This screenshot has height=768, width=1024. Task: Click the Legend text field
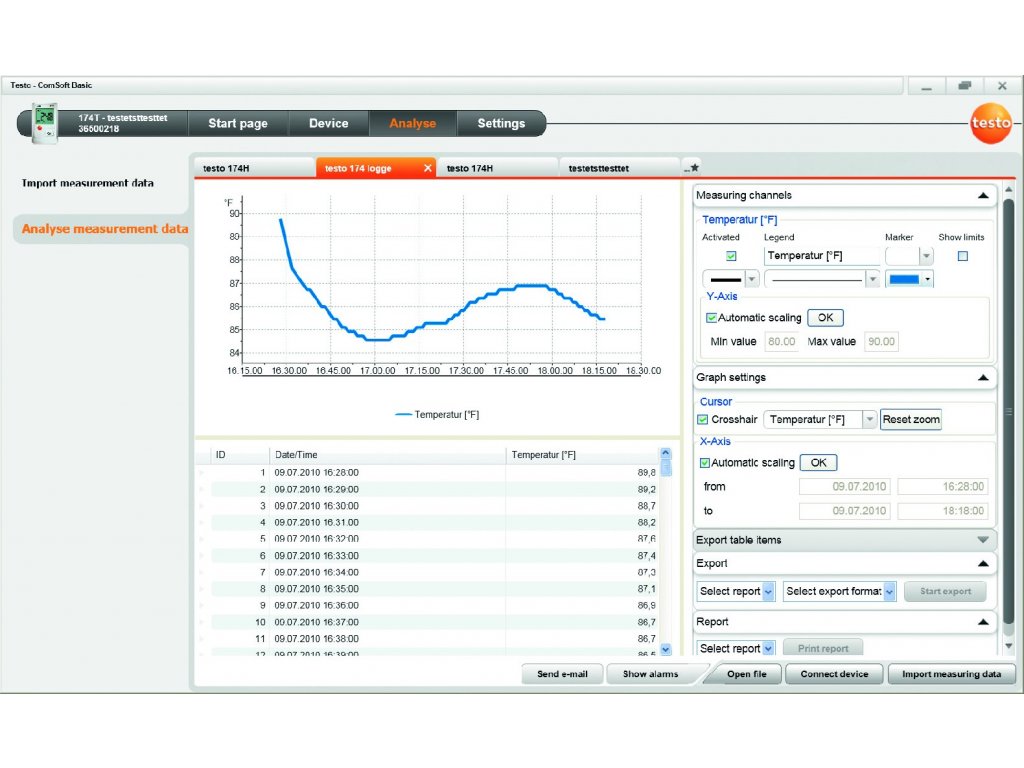(x=822, y=256)
